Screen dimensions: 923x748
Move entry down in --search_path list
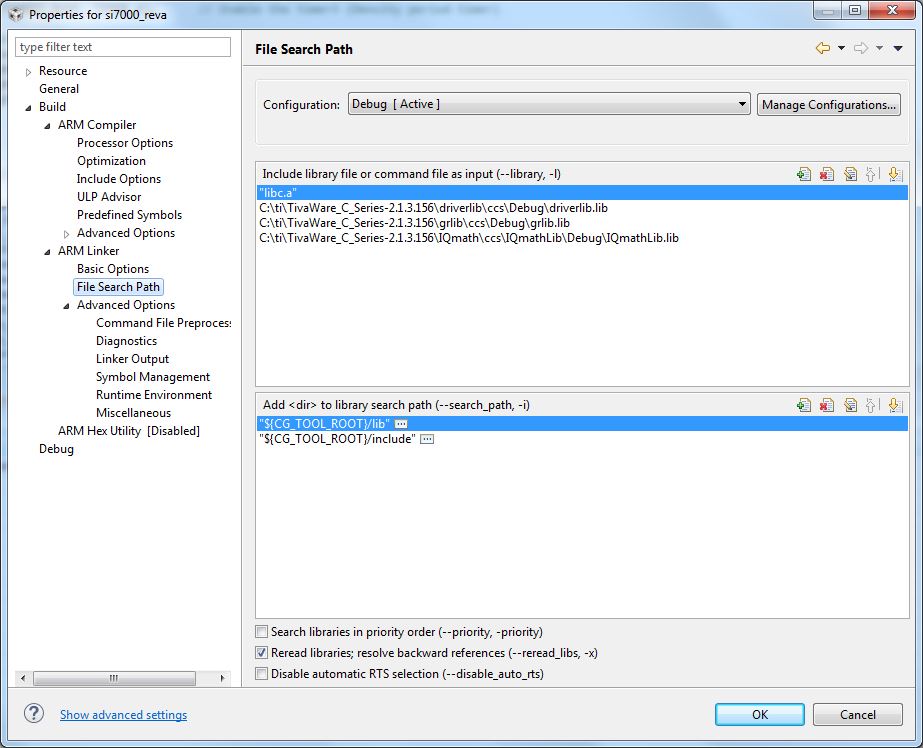pos(895,405)
